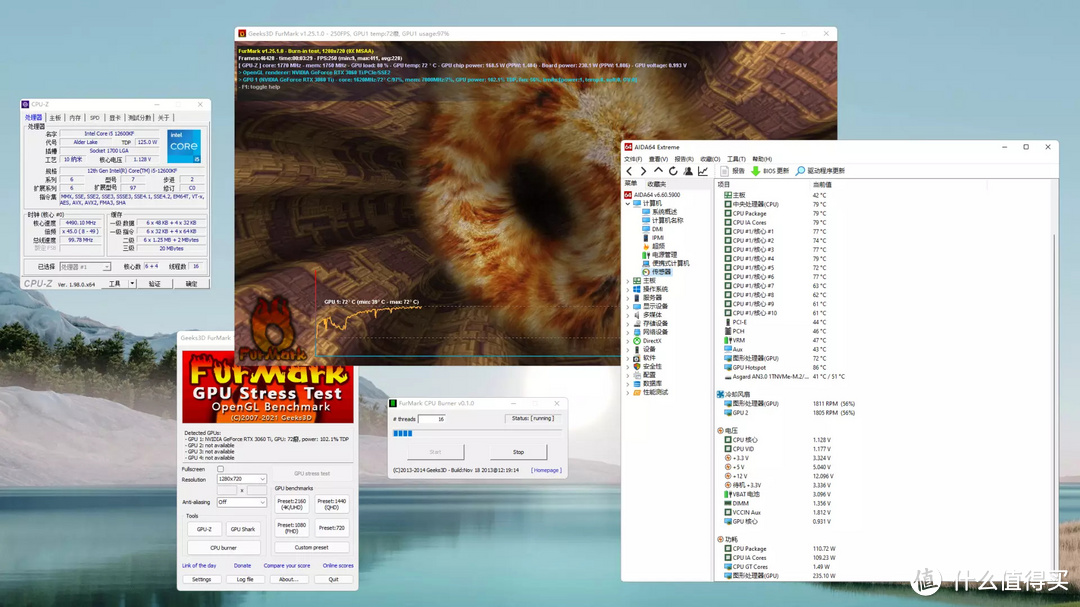1080x607 pixels.
Task: Click the user favorites icon in AIDA64 toolbar
Action: pos(688,171)
